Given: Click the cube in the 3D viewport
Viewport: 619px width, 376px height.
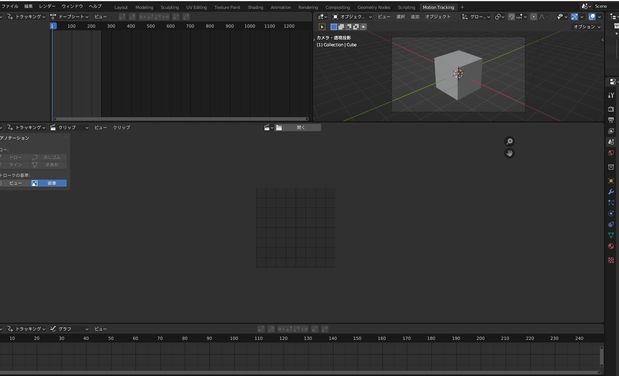Looking at the screenshot, I should pos(458,74).
